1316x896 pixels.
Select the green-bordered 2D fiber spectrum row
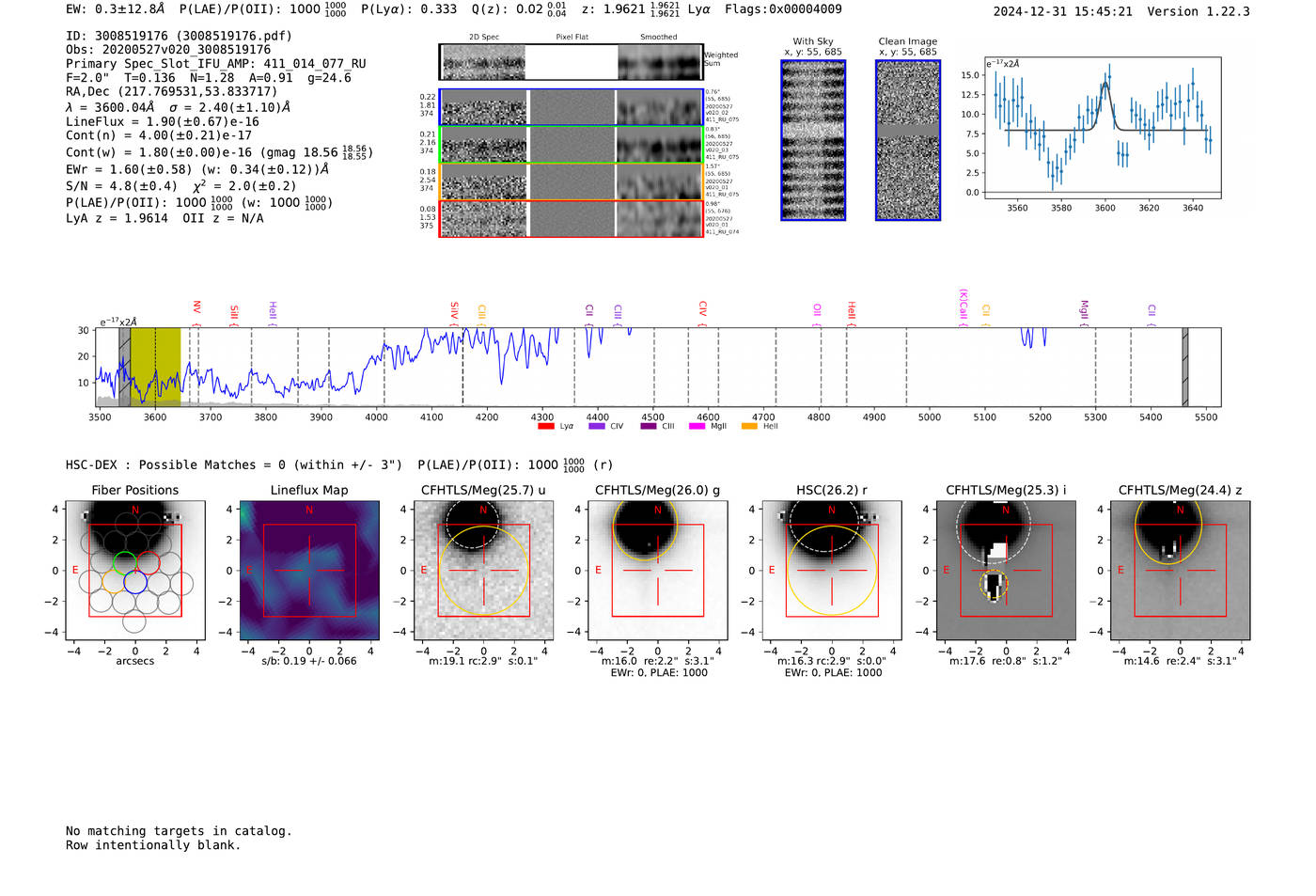tap(571, 144)
